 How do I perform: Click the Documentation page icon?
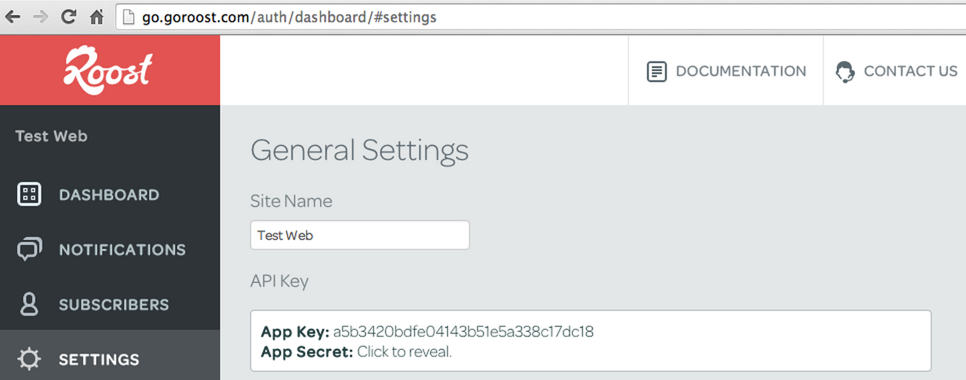(x=657, y=71)
